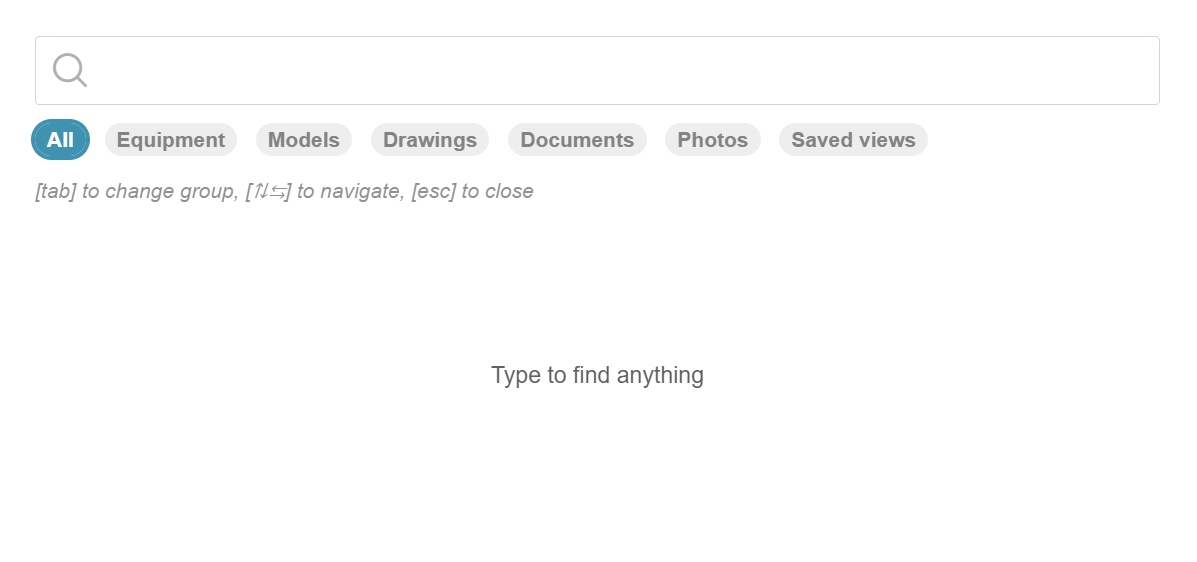Viewport: 1197px width, 562px height.
Task: Place cursor in the empty search box
Action: (x=620, y=70)
